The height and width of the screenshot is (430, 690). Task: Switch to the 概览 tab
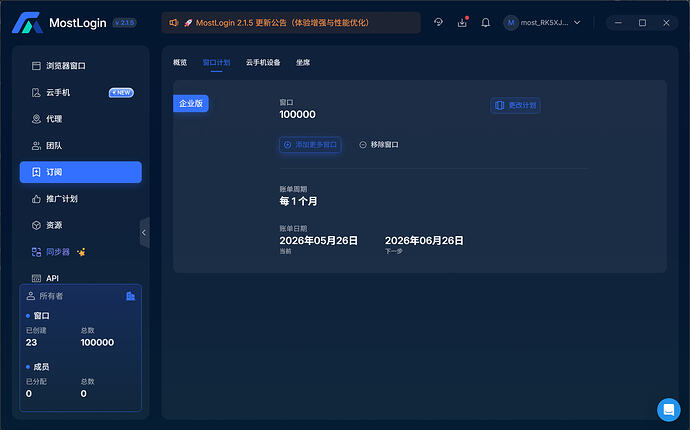180,62
